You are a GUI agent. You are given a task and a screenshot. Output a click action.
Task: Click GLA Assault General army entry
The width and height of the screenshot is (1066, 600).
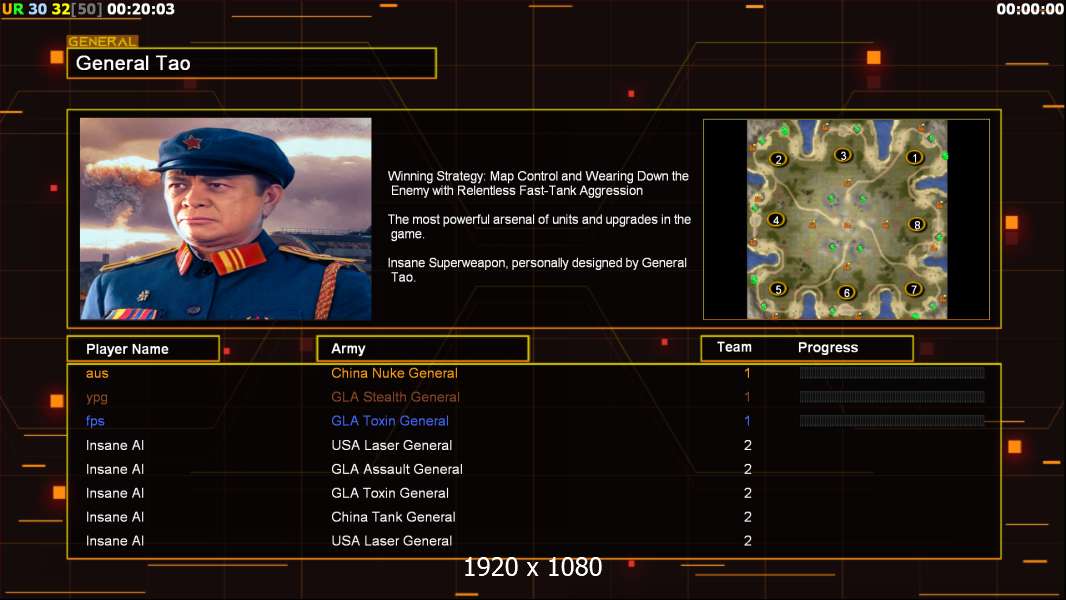[x=397, y=469]
